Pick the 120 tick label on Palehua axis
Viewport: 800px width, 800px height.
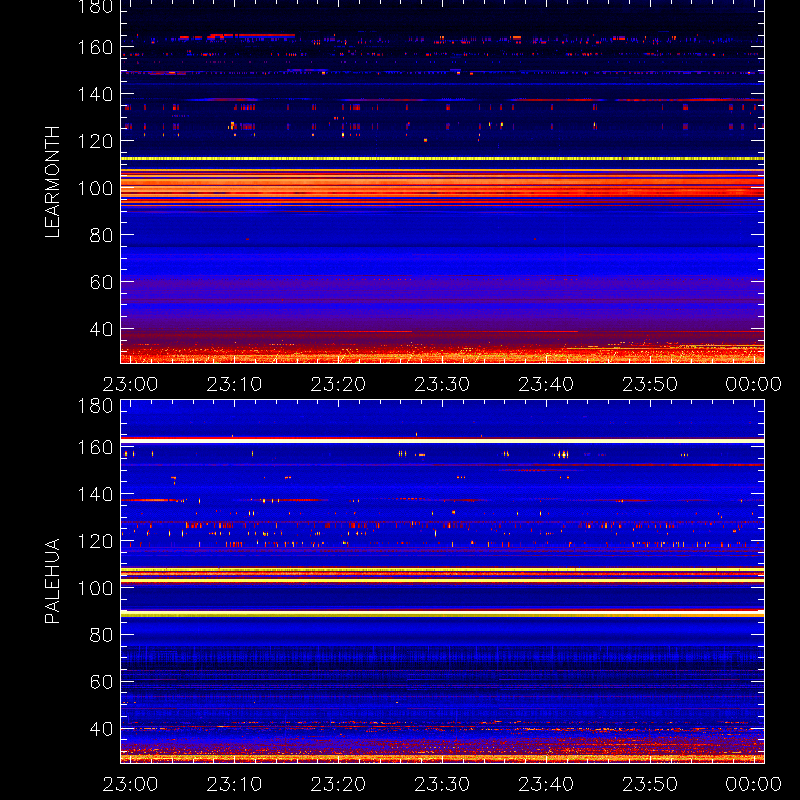[95, 541]
